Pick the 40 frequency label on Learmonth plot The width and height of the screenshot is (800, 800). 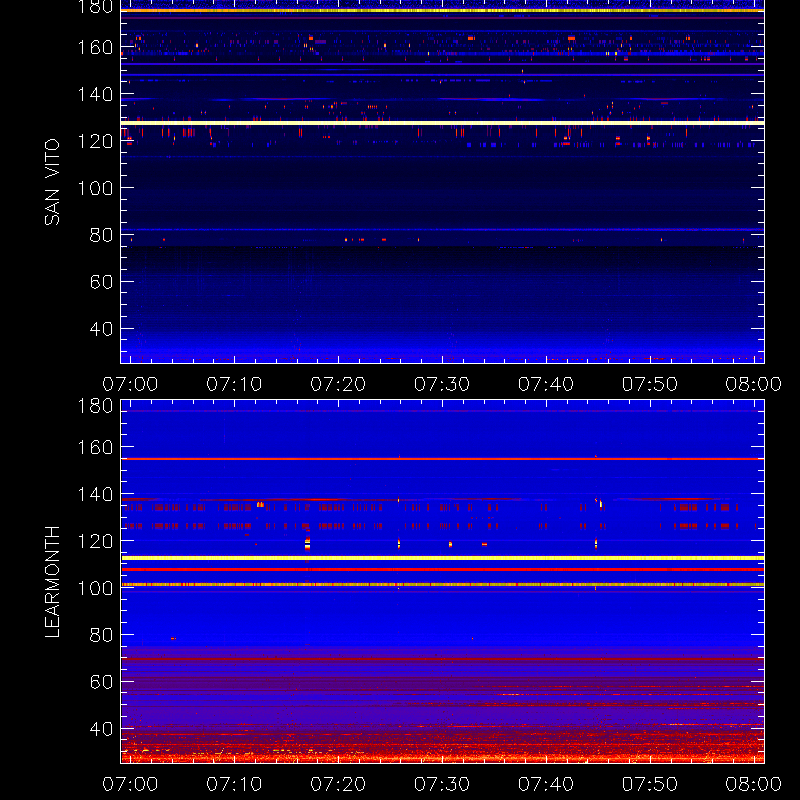pos(101,729)
